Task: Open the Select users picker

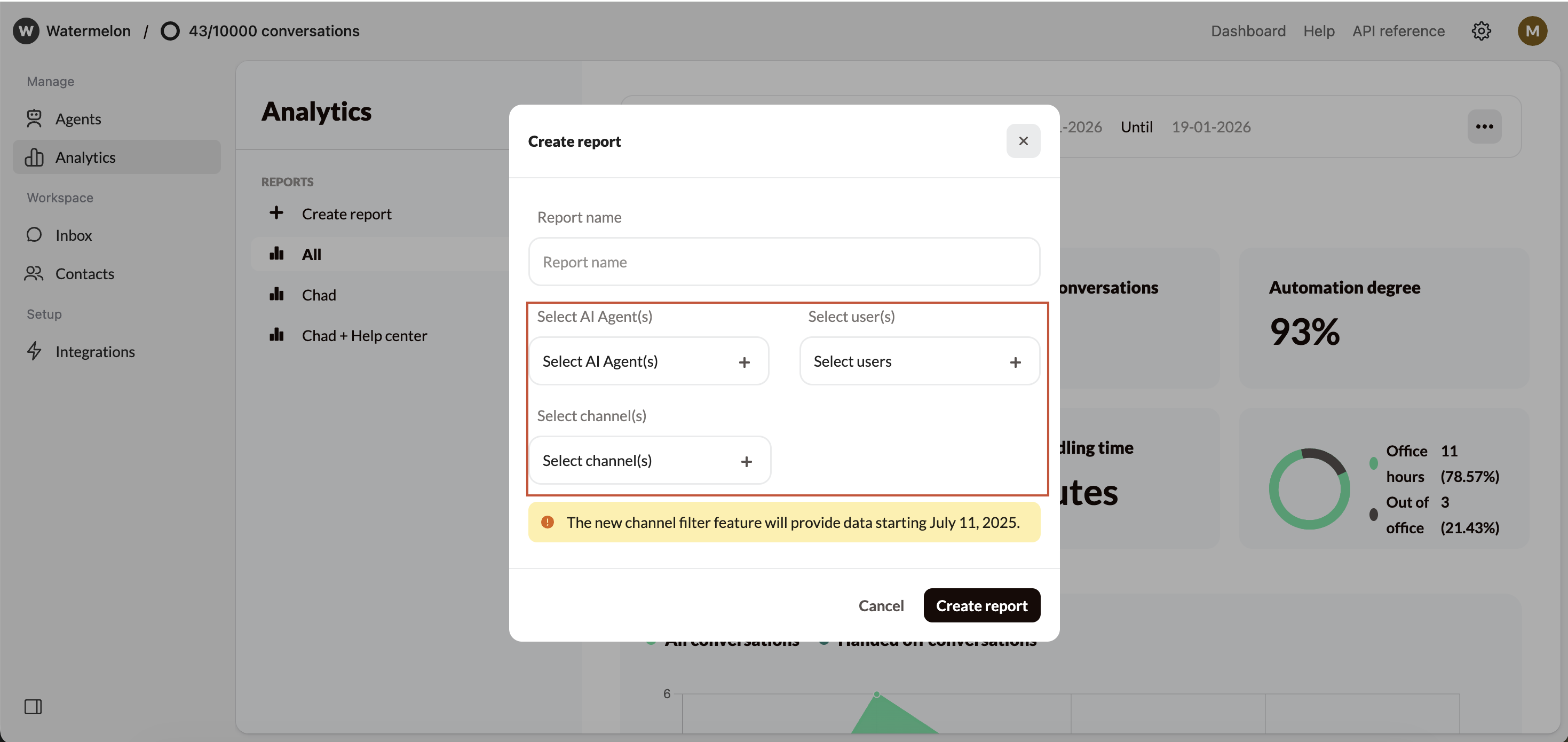Action: click(918, 361)
